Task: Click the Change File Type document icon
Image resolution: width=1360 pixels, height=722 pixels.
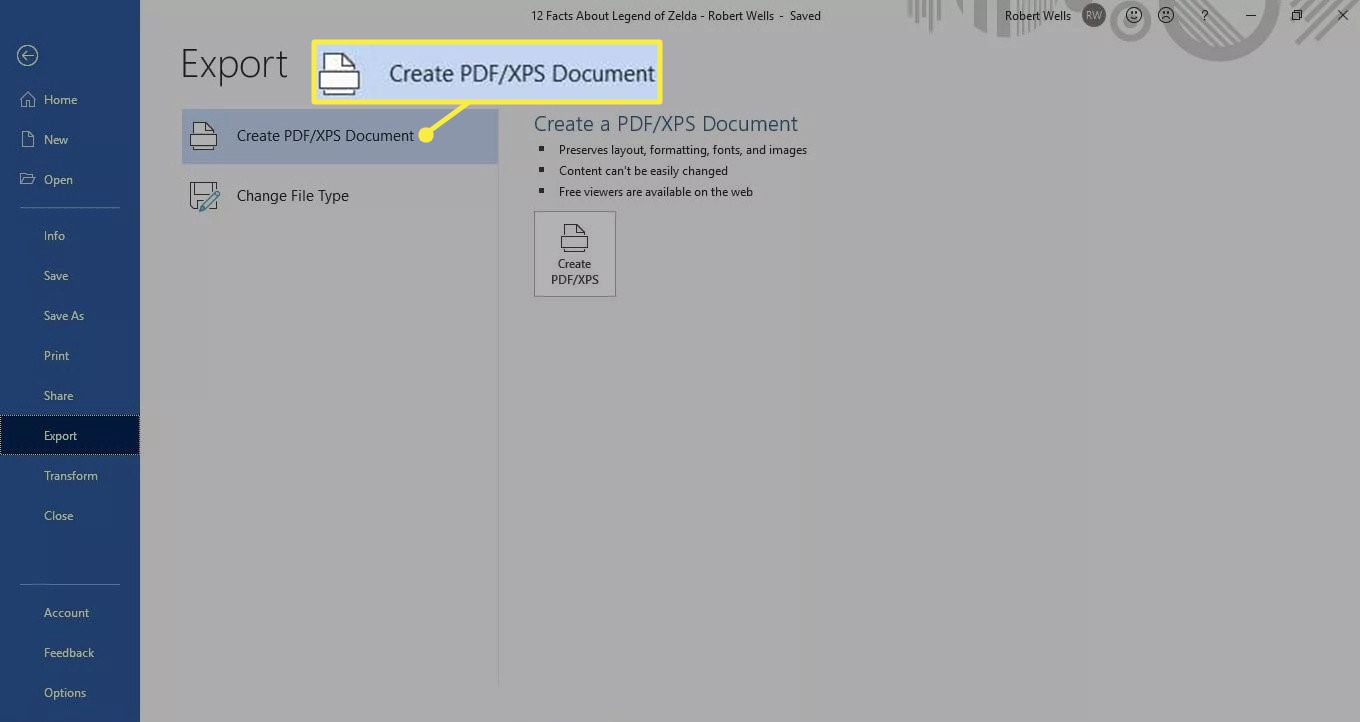Action: [204, 196]
